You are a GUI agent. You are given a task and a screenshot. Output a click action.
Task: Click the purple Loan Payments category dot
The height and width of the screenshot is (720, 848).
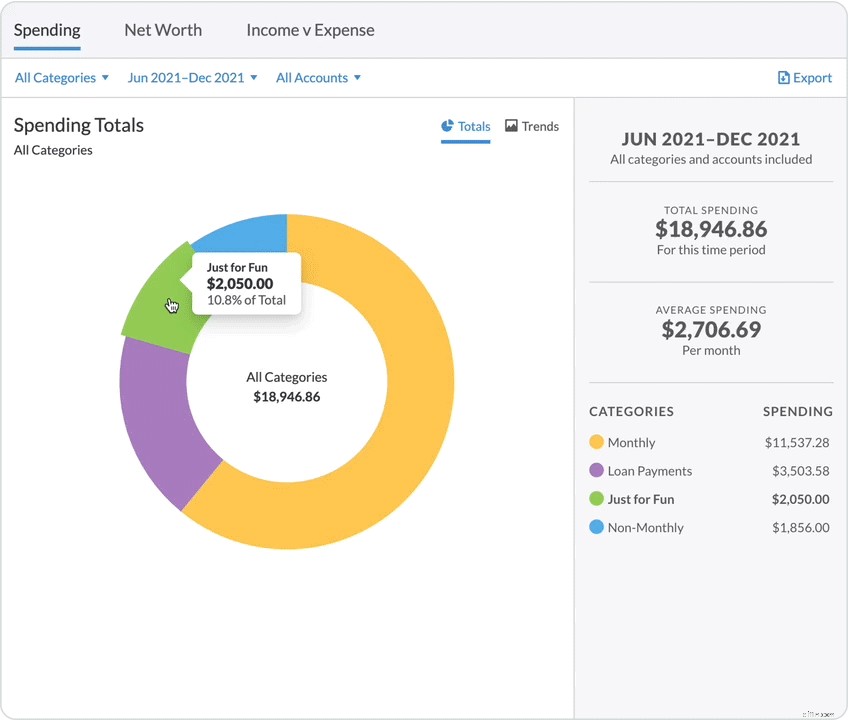594,470
